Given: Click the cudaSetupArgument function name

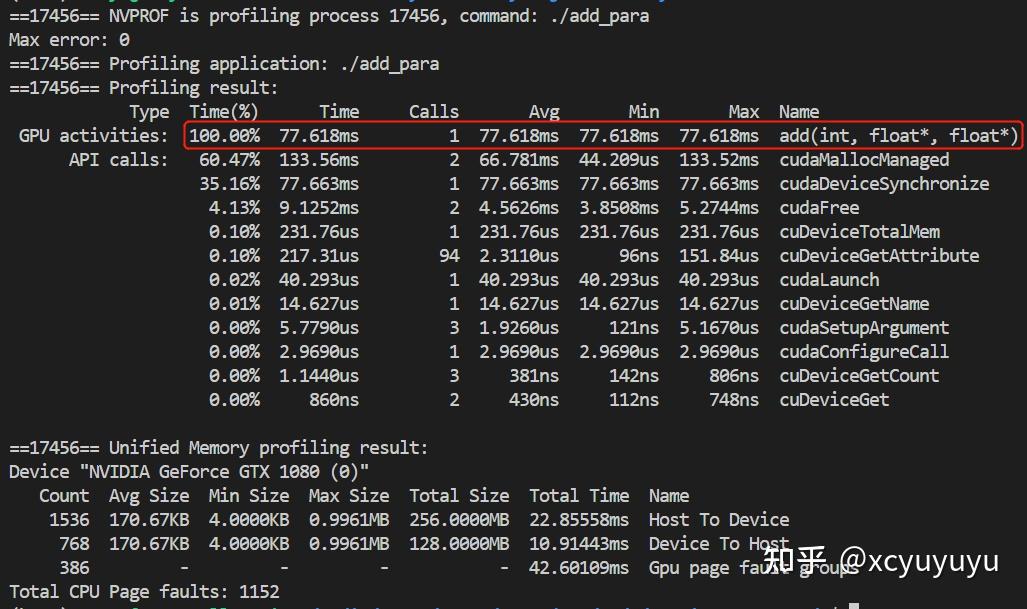Looking at the screenshot, I should pos(864,328).
